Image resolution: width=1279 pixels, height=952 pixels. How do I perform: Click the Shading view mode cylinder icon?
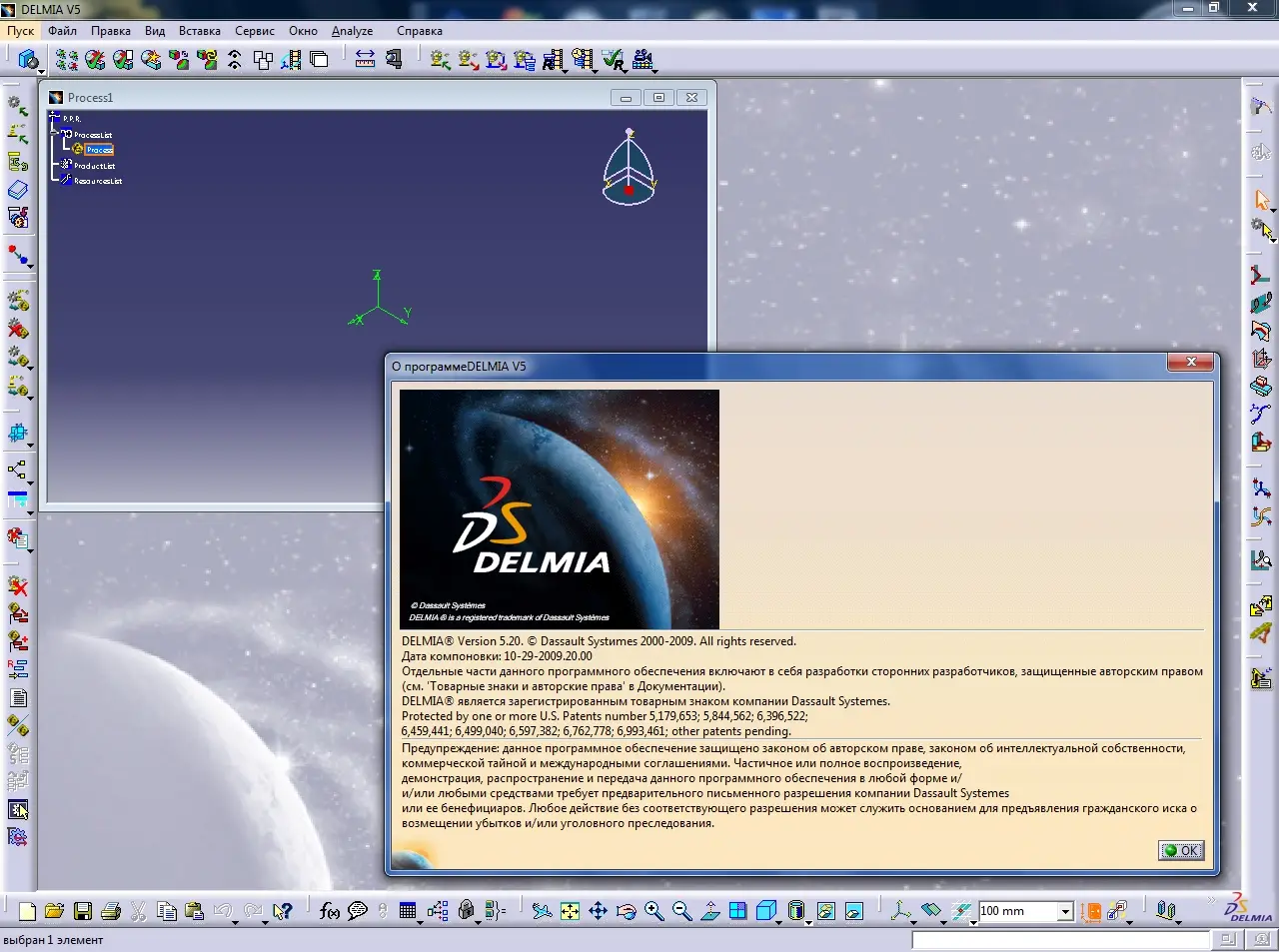coord(796,911)
